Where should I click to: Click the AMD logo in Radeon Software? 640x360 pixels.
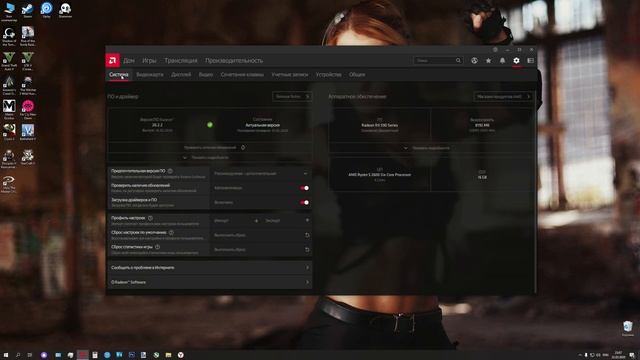click(x=113, y=60)
